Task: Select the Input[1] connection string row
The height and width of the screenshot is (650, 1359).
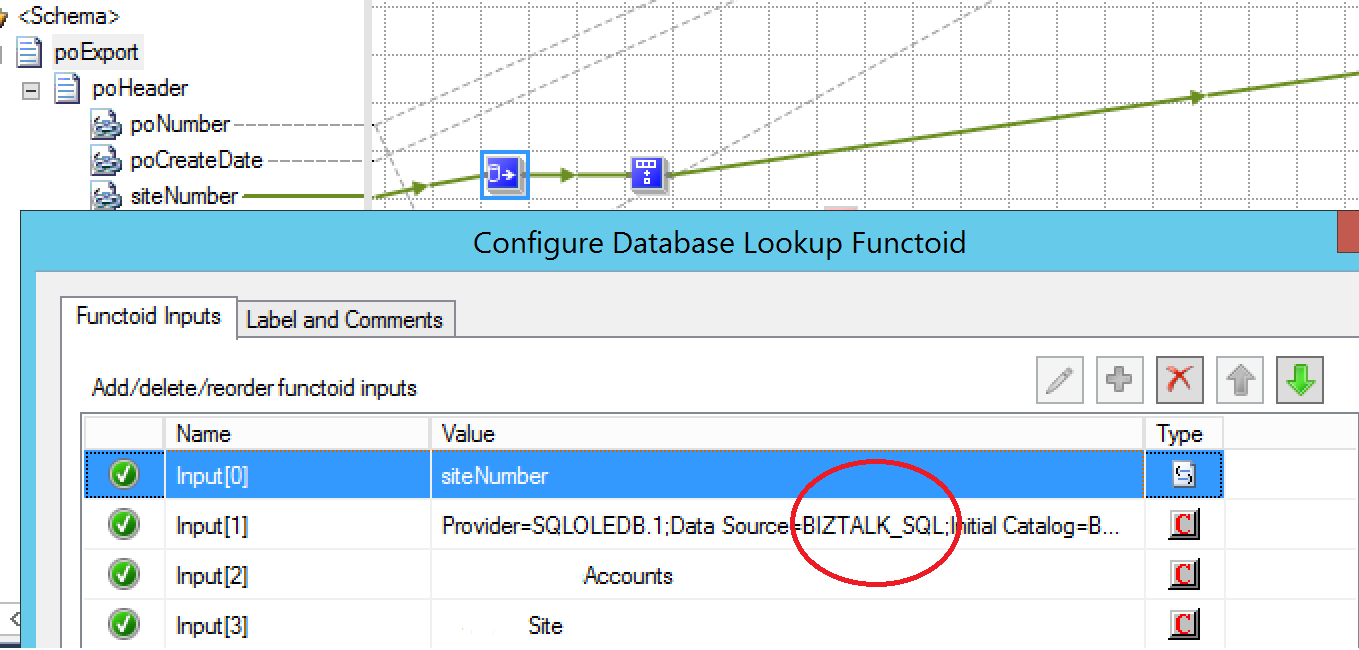Action: click(654, 525)
